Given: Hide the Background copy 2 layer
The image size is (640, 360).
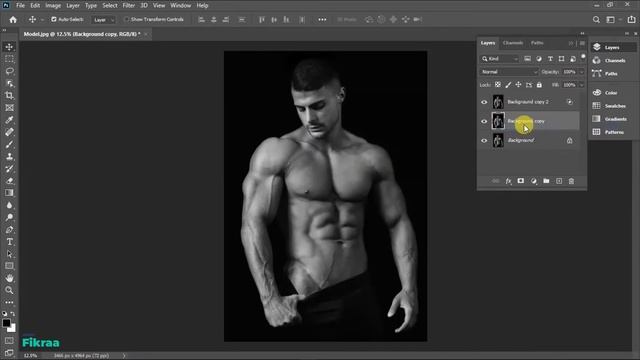Looking at the screenshot, I should click(484, 102).
